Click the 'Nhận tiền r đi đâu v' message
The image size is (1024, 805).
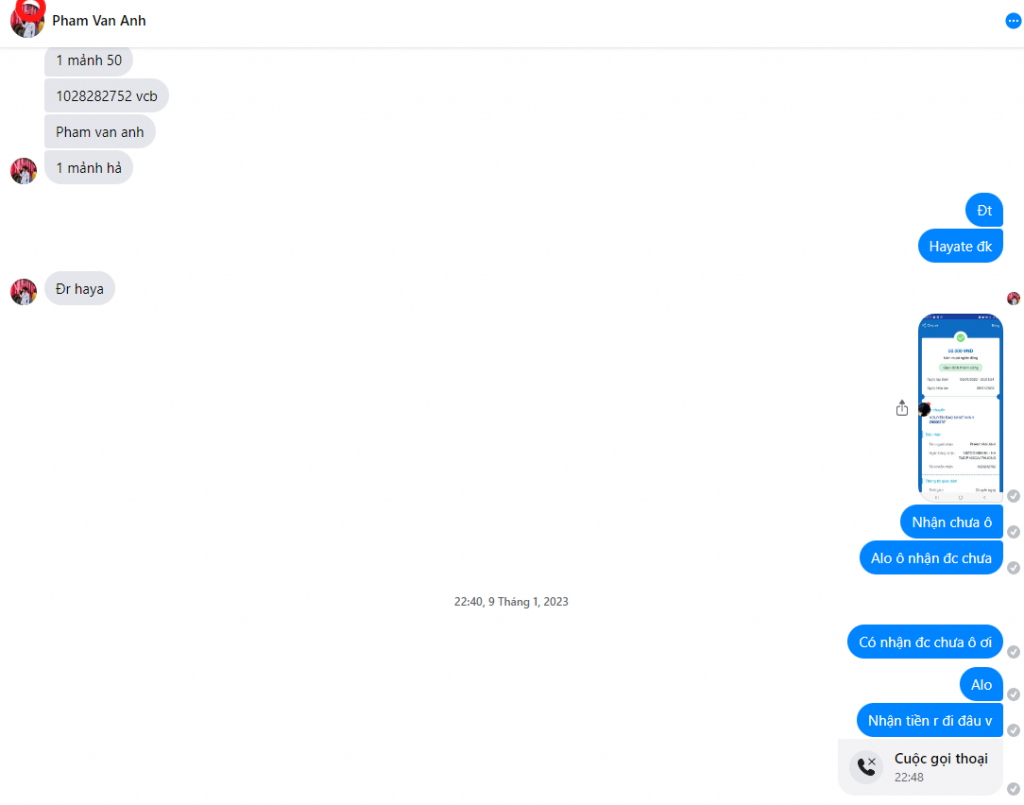click(929, 720)
